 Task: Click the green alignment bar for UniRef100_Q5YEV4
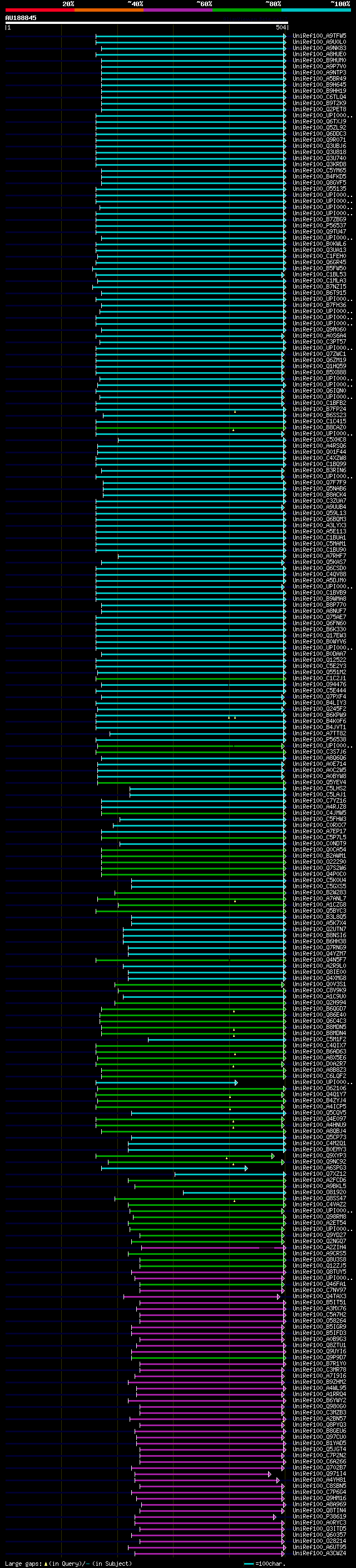(x=192, y=782)
